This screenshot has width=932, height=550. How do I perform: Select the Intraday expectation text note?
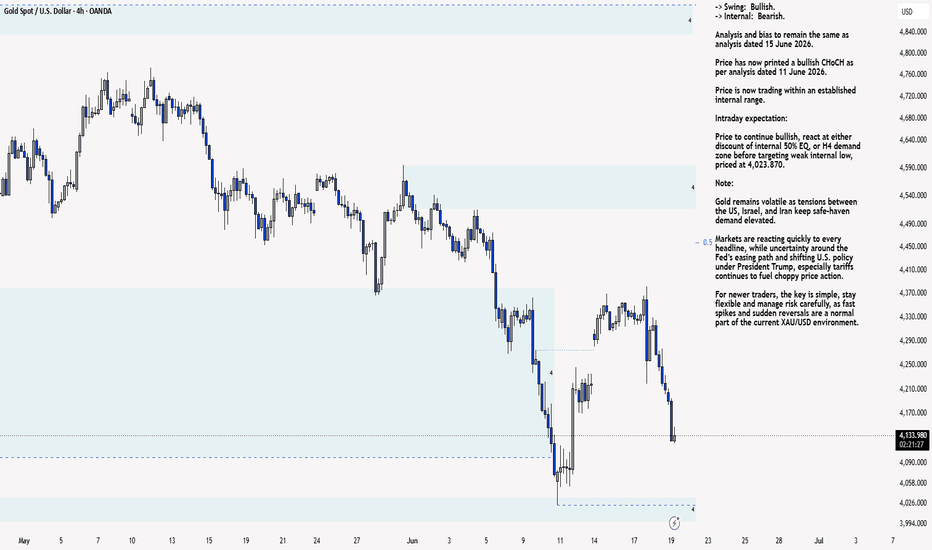pyautogui.click(x=751, y=118)
